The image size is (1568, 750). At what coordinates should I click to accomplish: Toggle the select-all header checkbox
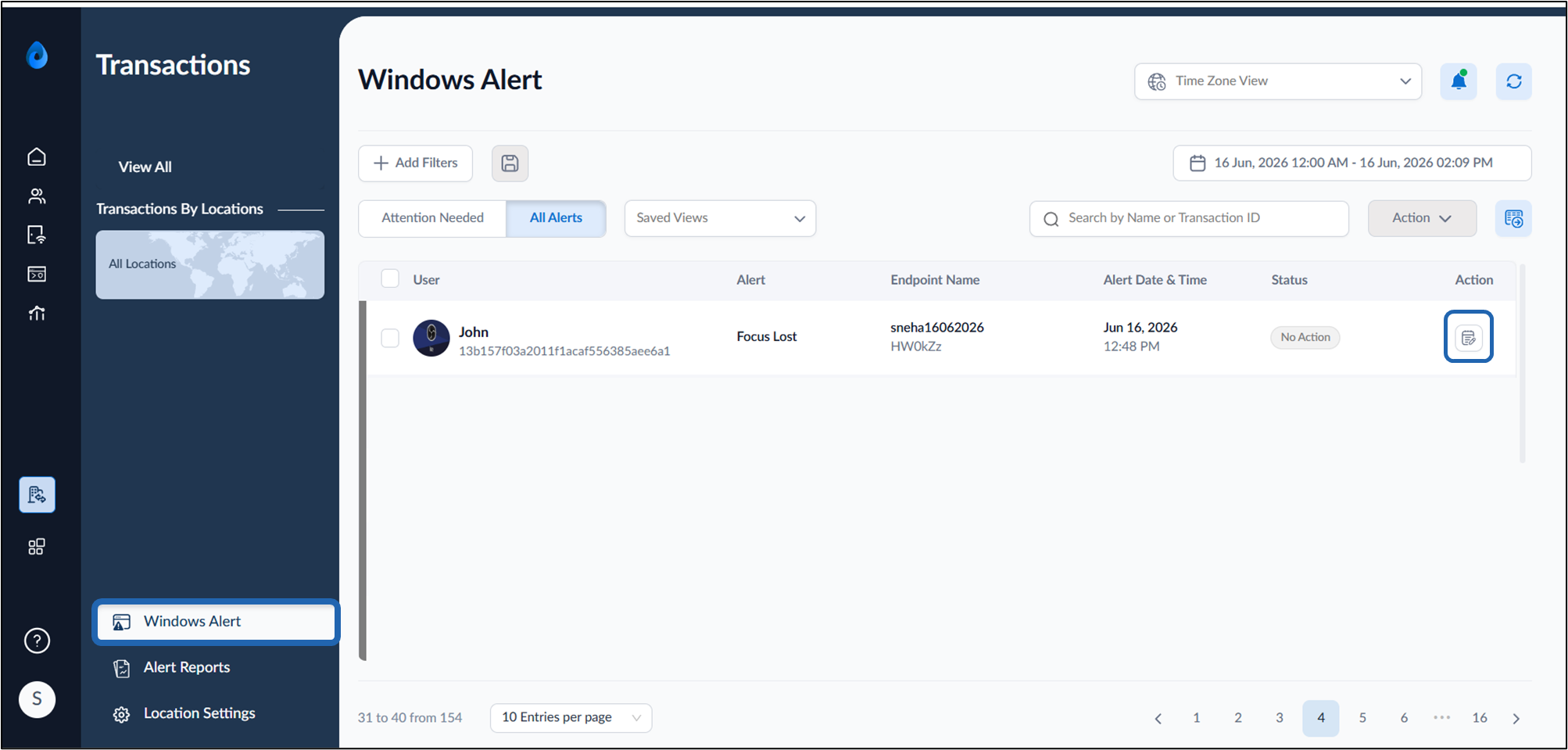click(x=390, y=278)
